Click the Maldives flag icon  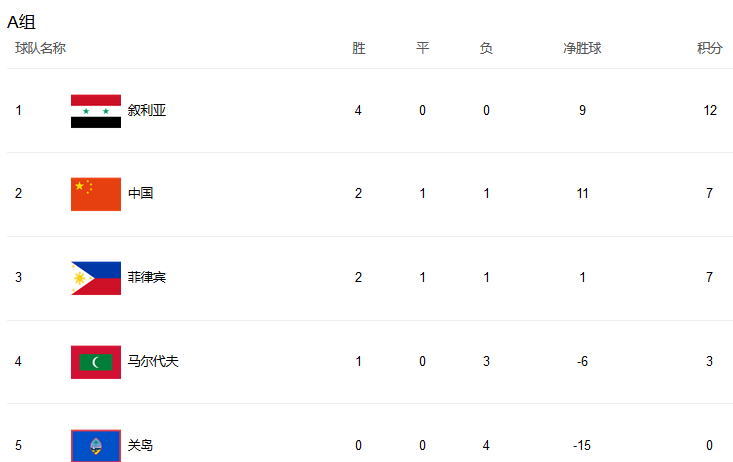[x=96, y=362]
